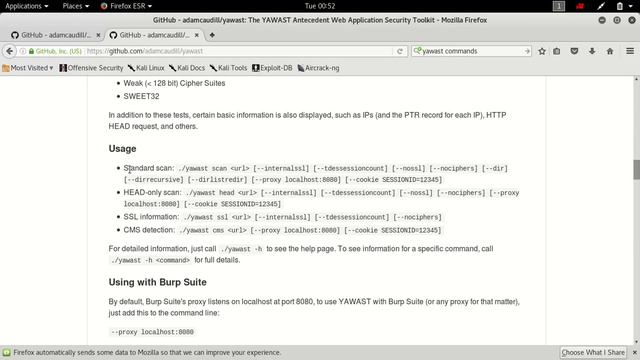Click the URL address bar
The width and height of the screenshot is (640, 360).
pyautogui.click(x=239, y=51)
